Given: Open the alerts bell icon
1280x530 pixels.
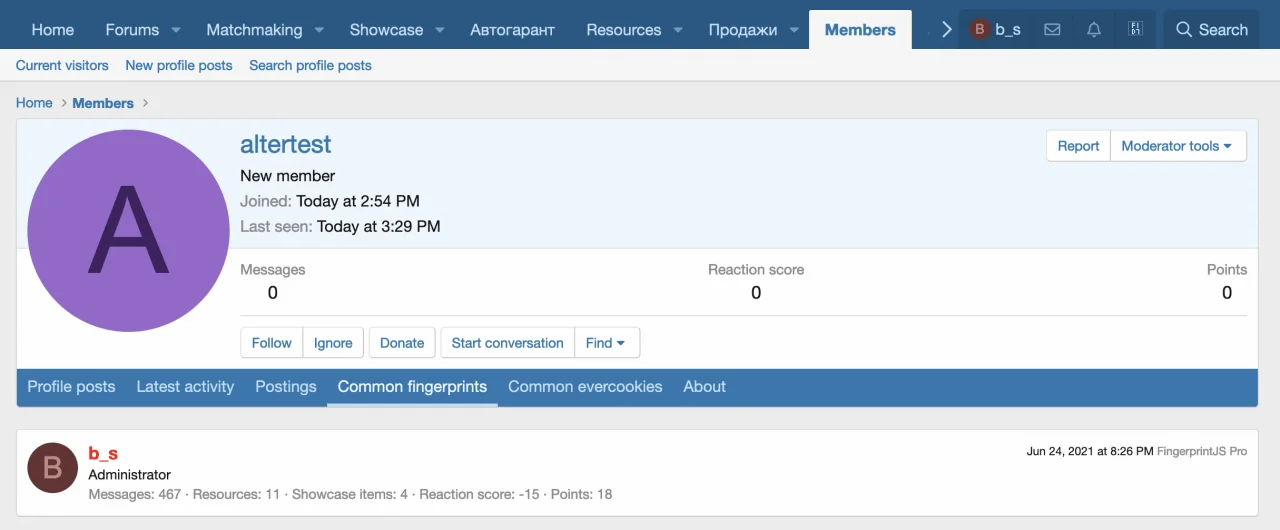Looking at the screenshot, I should (1094, 30).
